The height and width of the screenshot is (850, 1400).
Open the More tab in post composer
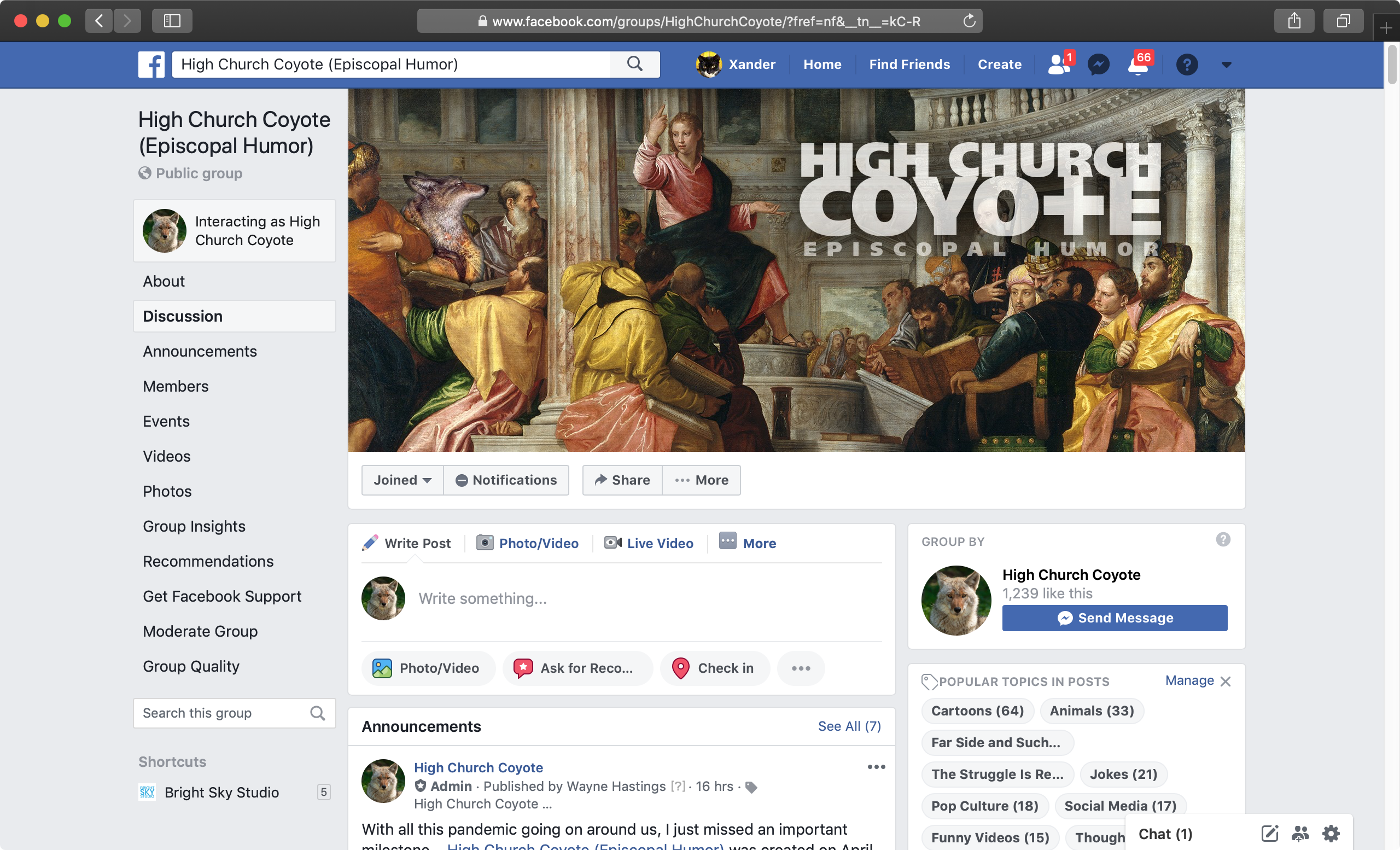pos(748,543)
